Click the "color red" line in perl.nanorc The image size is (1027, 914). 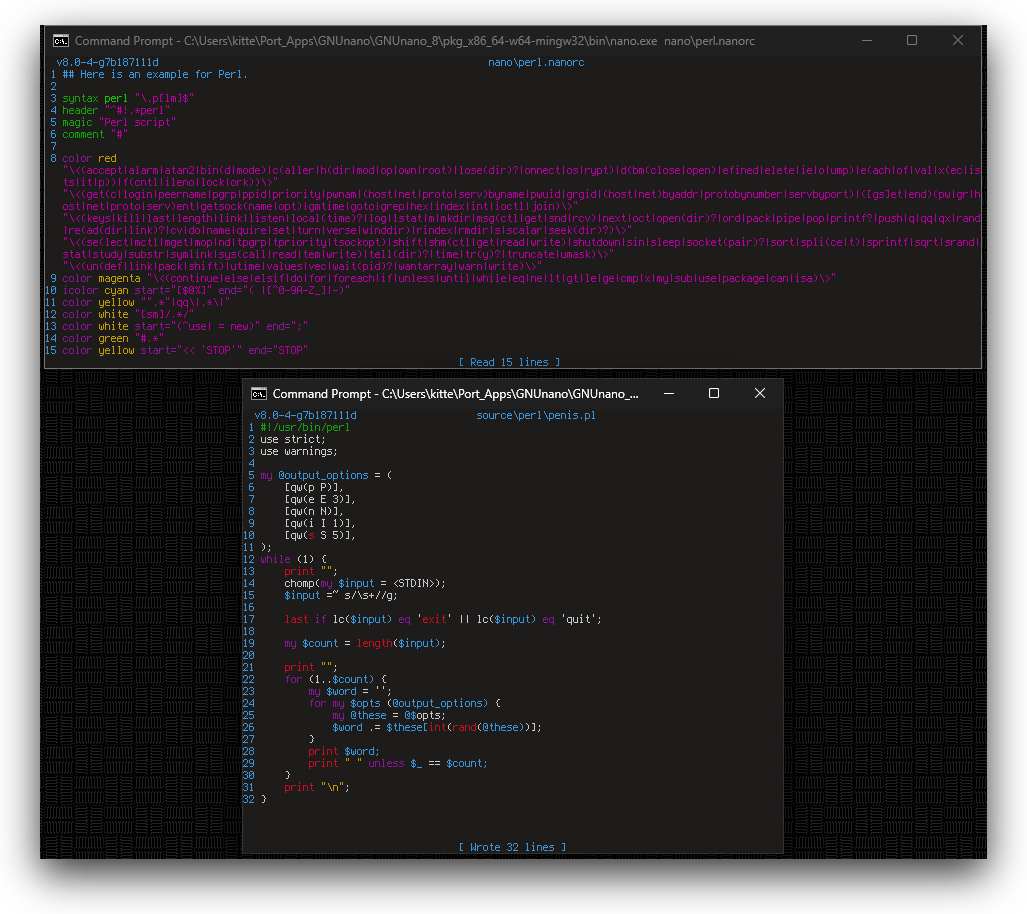(89, 159)
